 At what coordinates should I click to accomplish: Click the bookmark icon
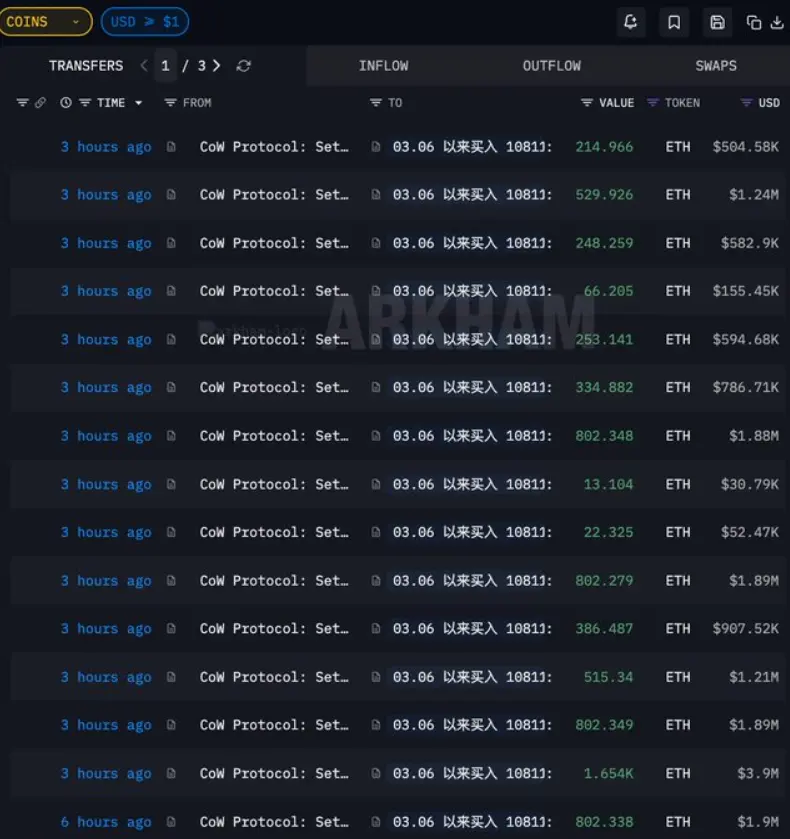[x=674, y=22]
